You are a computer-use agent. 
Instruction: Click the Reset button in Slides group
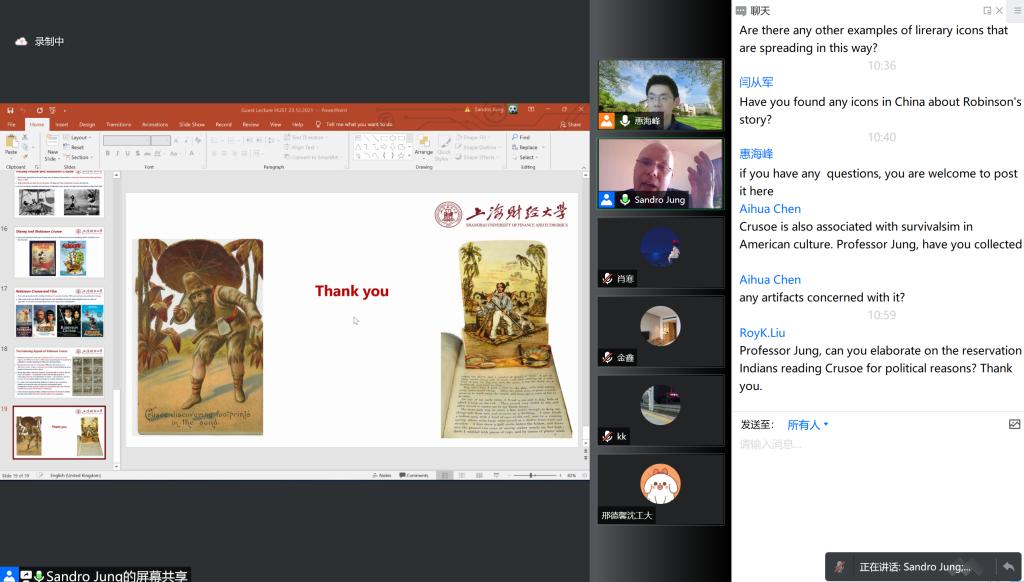click(78, 147)
